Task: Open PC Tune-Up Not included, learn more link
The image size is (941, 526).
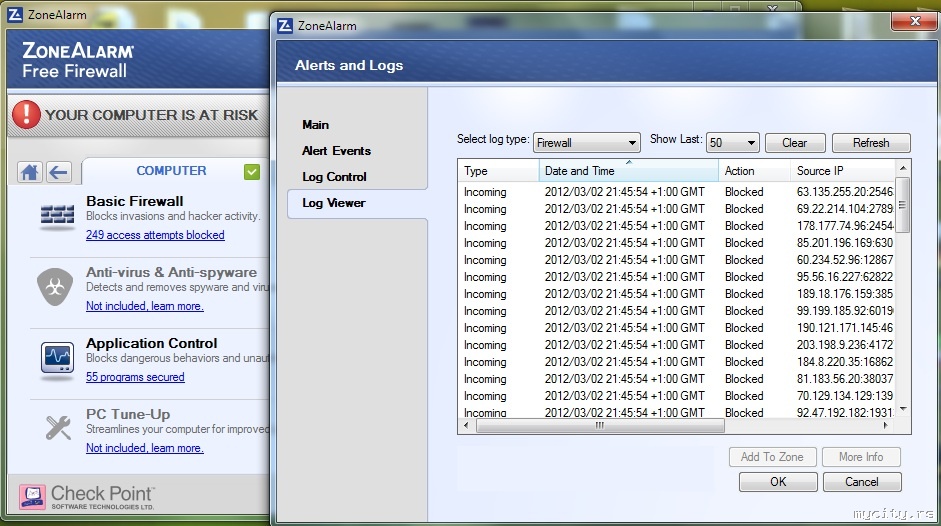Action: coord(145,448)
